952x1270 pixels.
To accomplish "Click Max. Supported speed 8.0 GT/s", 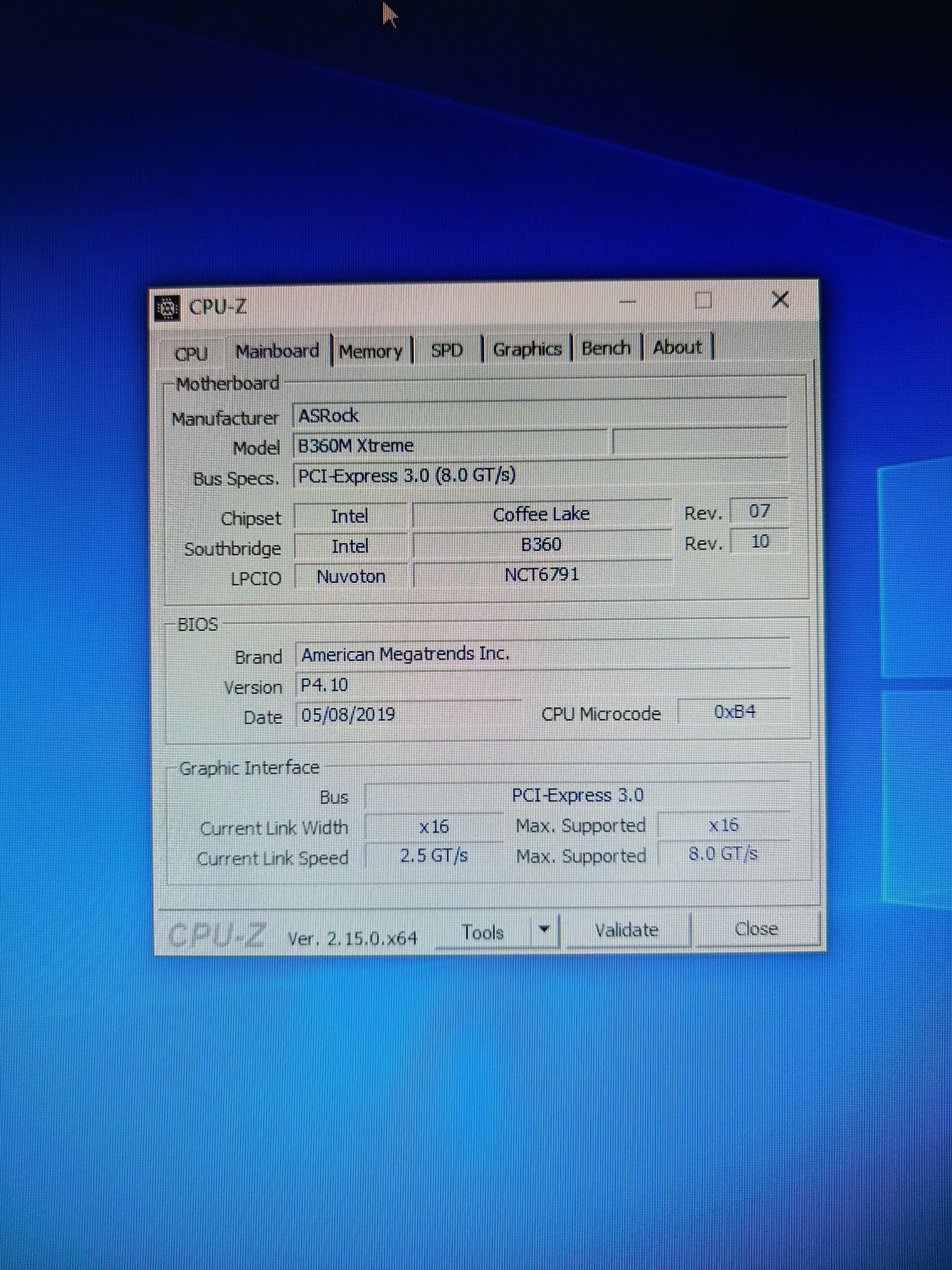I will click(724, 854).
